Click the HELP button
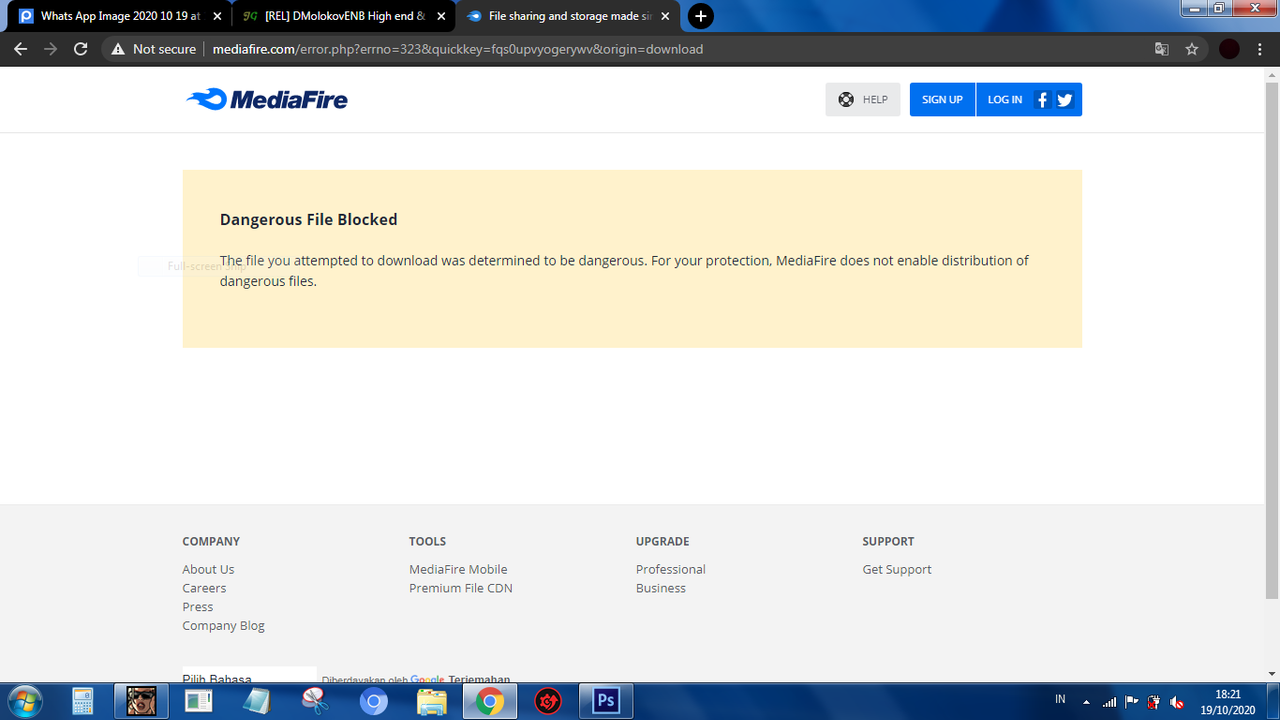This screenshot has height=720, width=1280. coord(863,99)
